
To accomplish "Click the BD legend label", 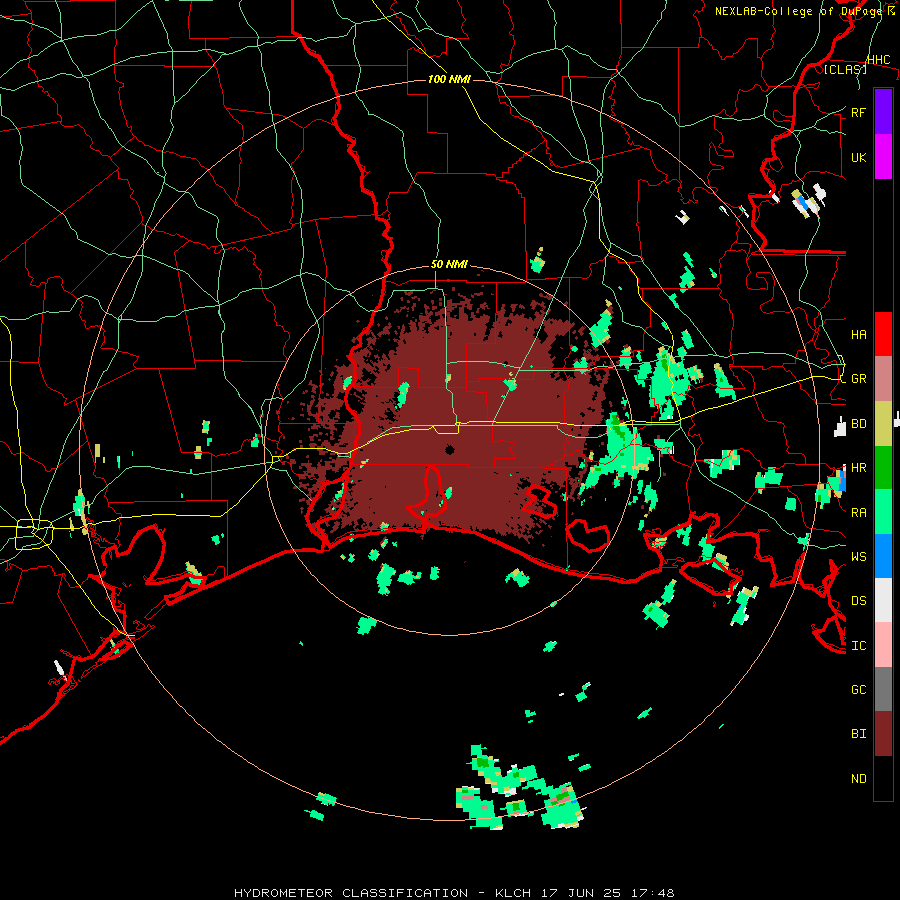I will pos(858,424).
